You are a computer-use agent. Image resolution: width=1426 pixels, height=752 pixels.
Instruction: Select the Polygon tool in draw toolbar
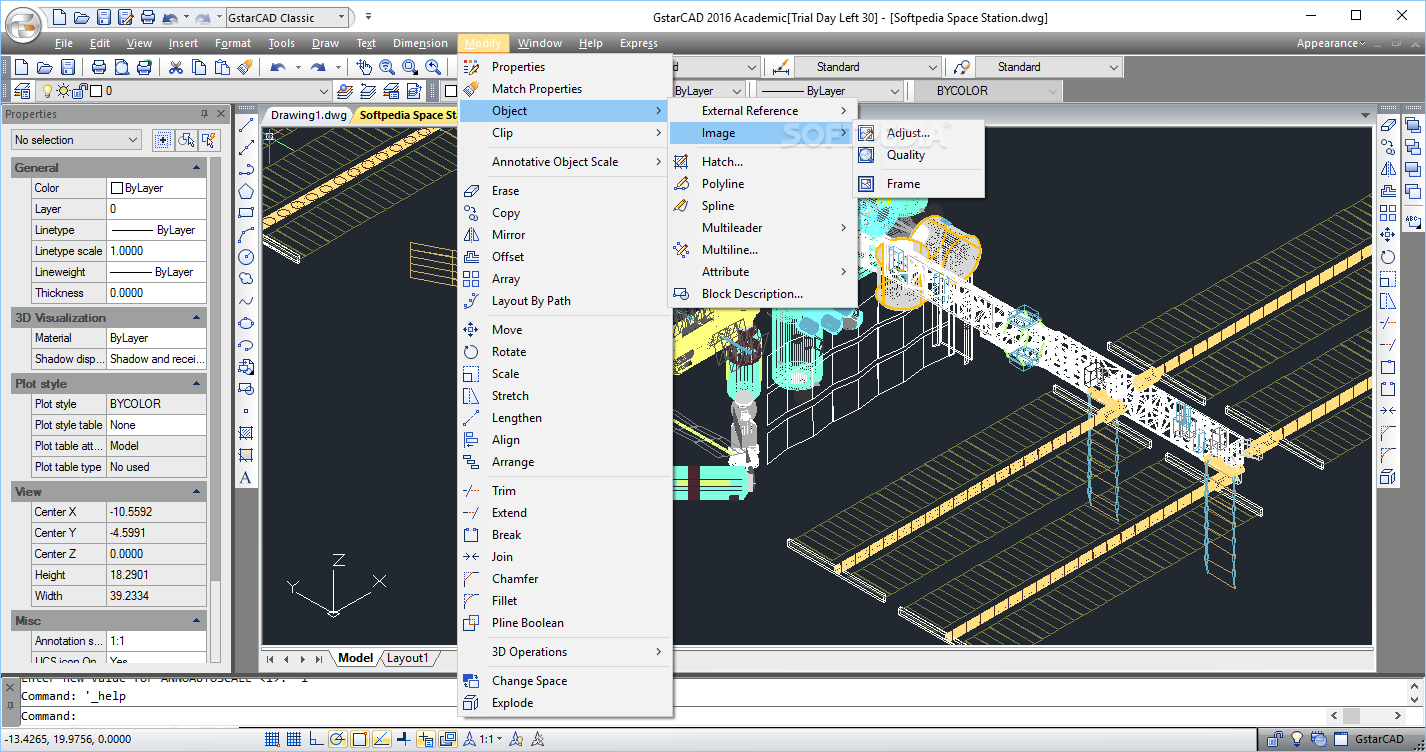pyautogui.click(x=246, y=191)
